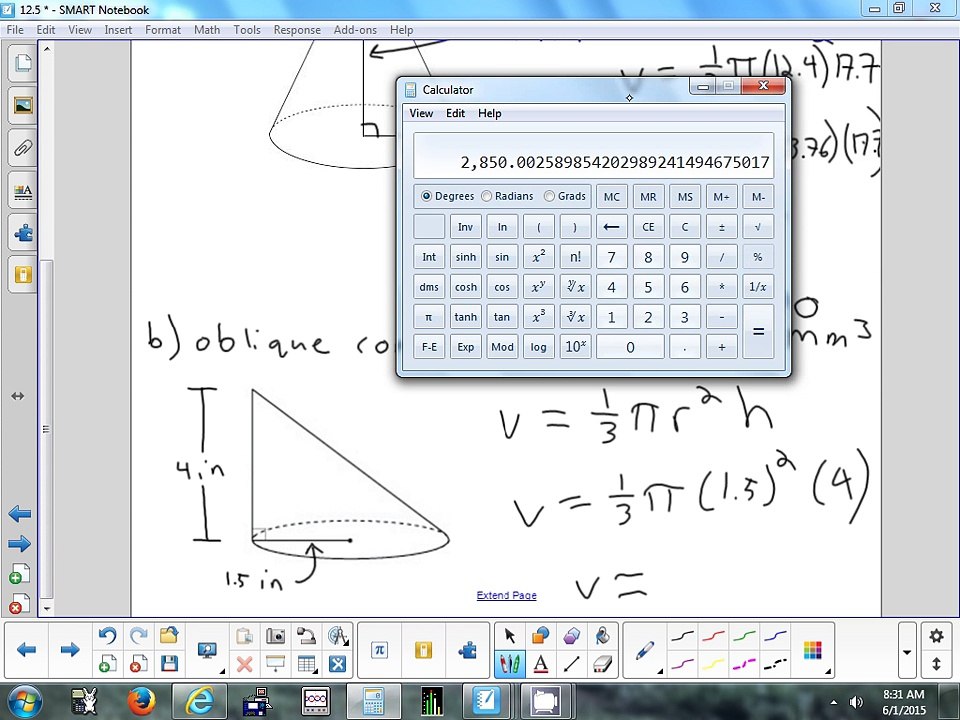Delete page using sidebar red X icon
960x720 pixels.
point(19,604)
